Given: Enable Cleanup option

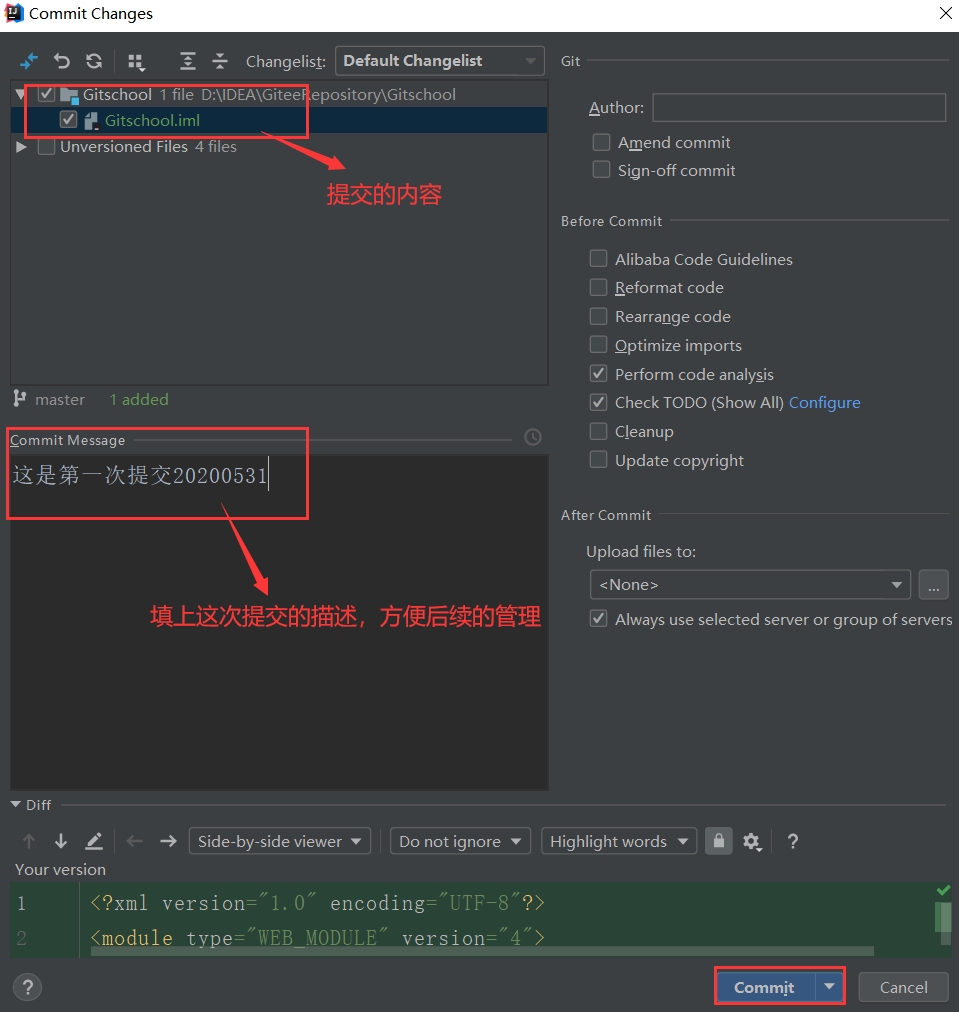Looking at the screenshot, I should coord(598,431).
